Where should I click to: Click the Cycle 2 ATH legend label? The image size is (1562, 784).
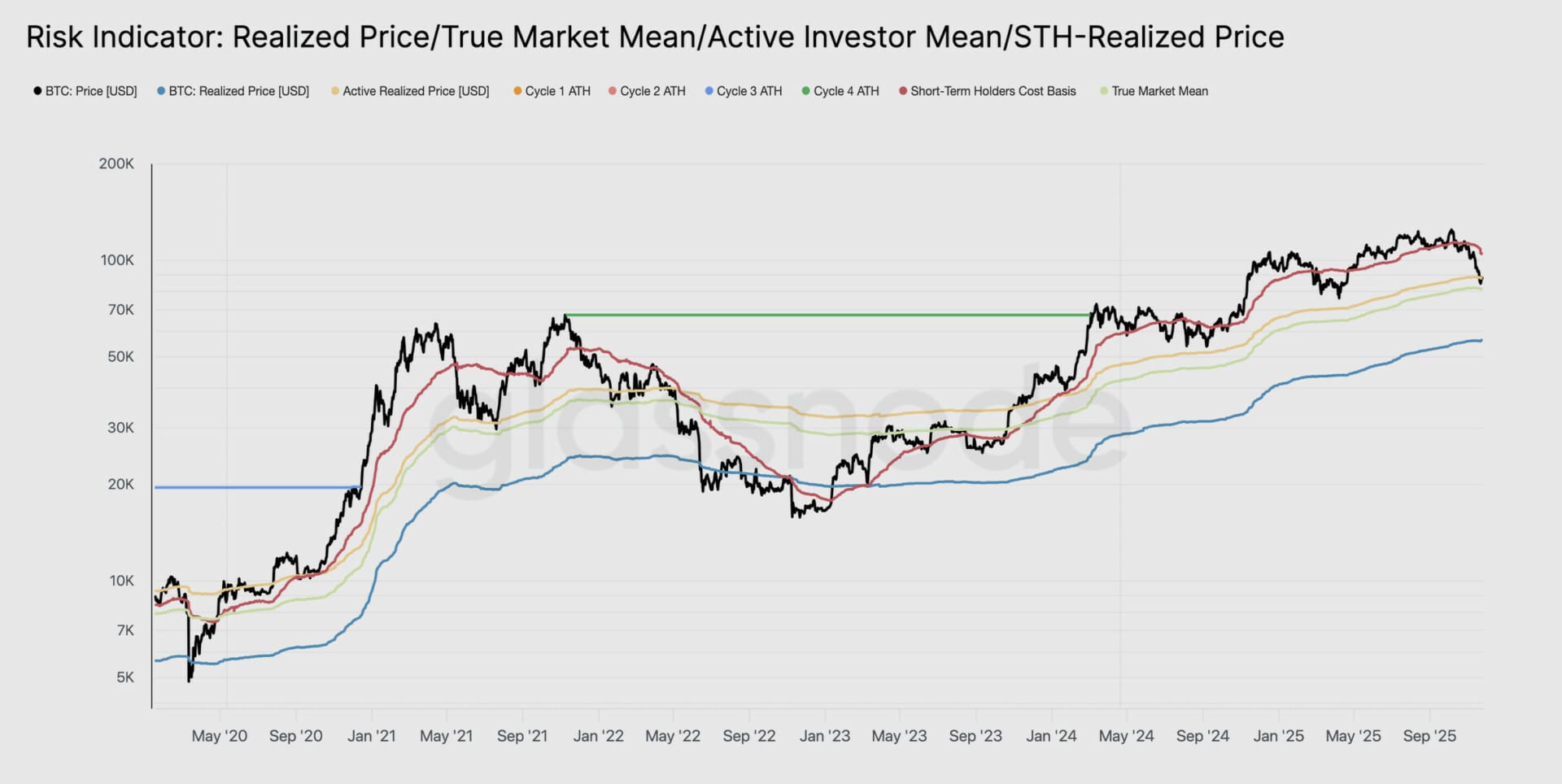point(652,91)
